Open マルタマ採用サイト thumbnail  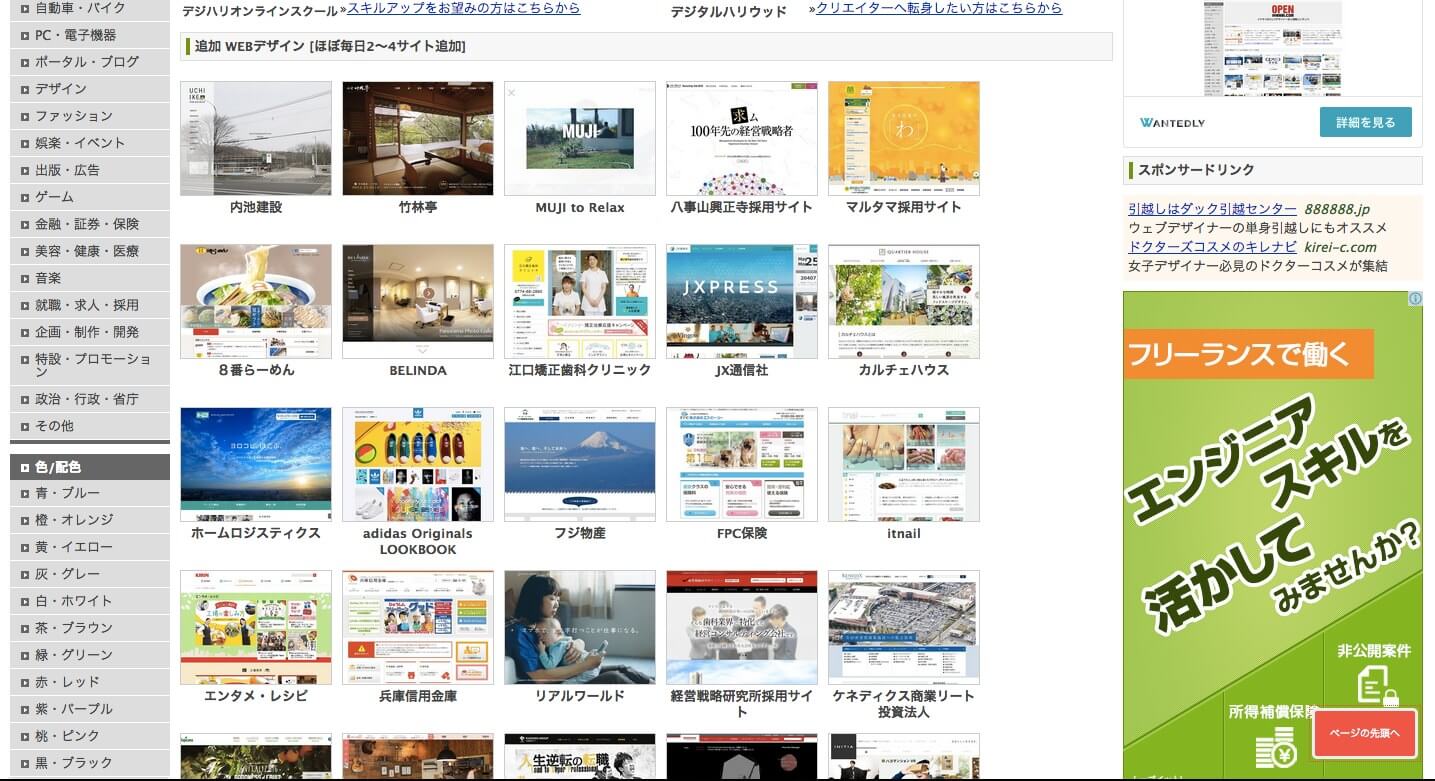coord(904,139)
